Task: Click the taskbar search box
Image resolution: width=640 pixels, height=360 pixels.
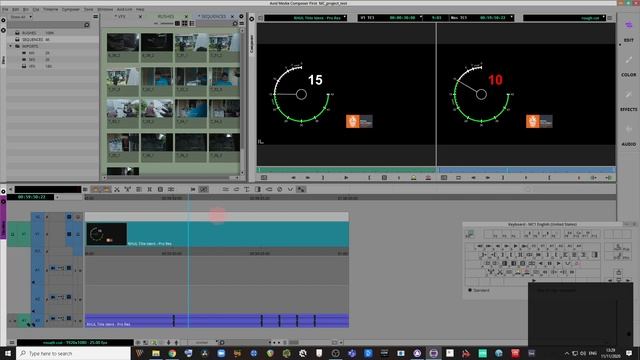Action: [73, 353]
